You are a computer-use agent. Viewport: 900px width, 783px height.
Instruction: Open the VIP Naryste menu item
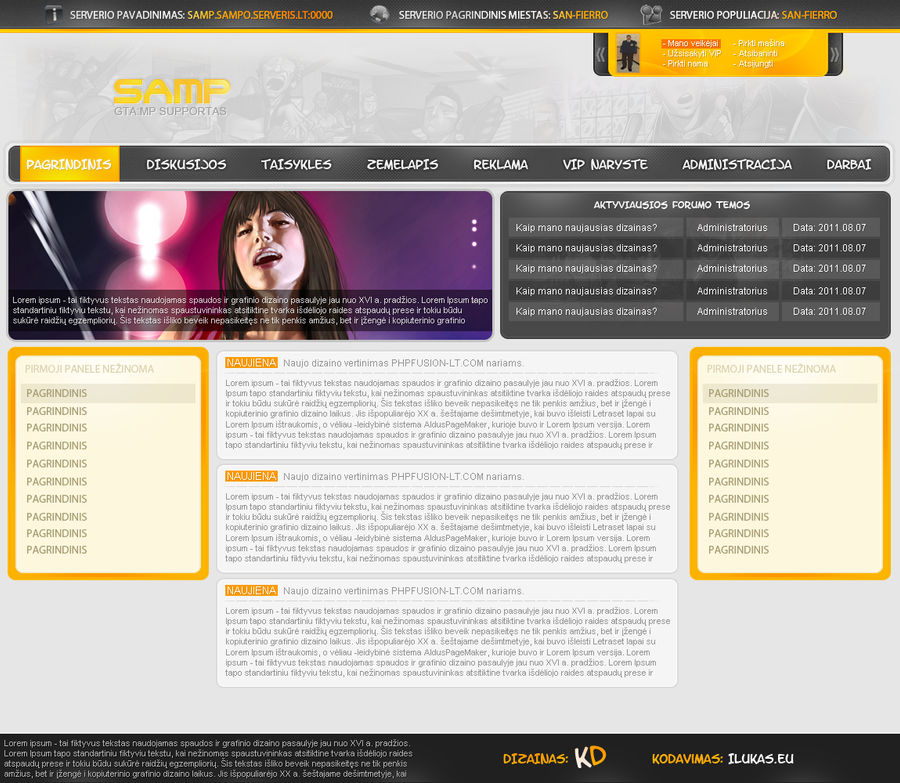(605, 165)
